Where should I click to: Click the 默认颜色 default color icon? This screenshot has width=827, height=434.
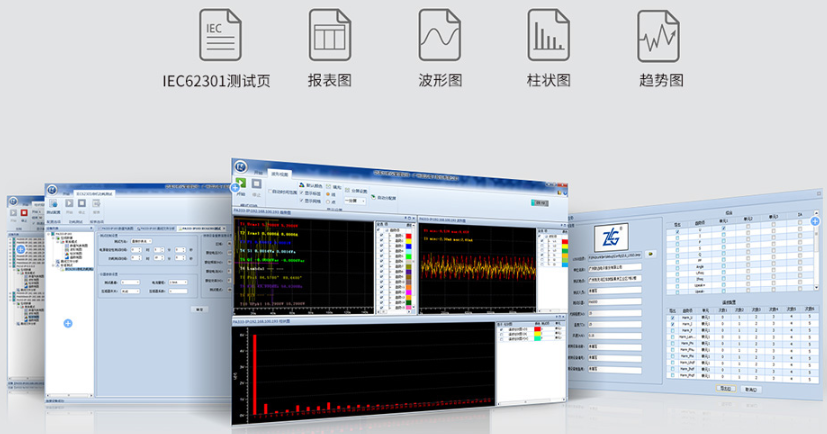pos(302,185)
